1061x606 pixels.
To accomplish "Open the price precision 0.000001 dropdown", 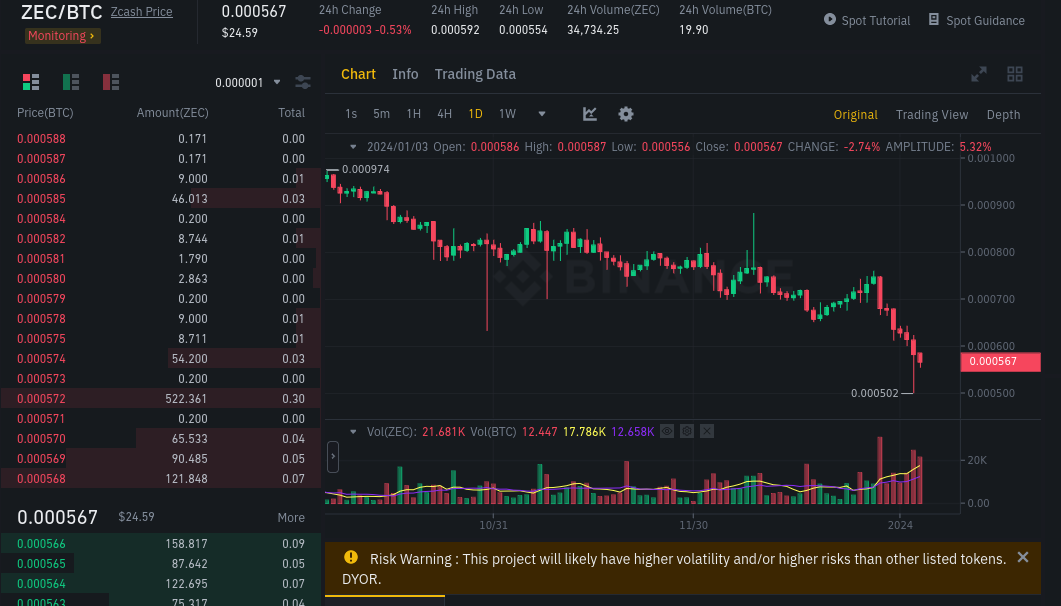I will click(x=248, y=83).
